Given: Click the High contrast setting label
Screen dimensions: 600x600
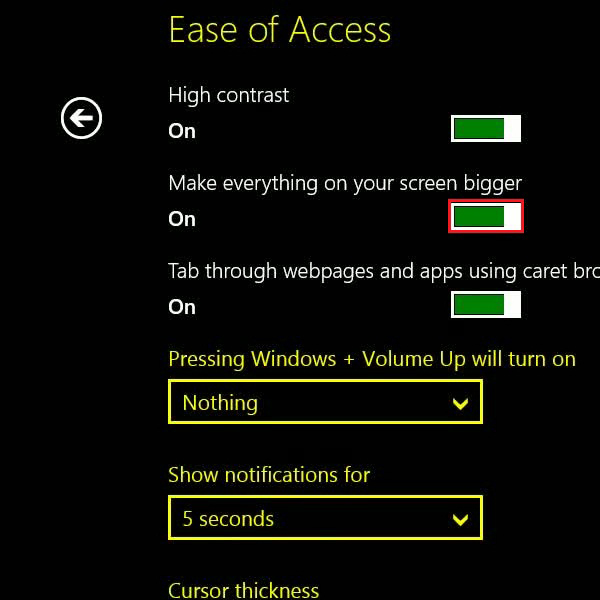Looking at the screenshot, I should [x=228, y=95].
